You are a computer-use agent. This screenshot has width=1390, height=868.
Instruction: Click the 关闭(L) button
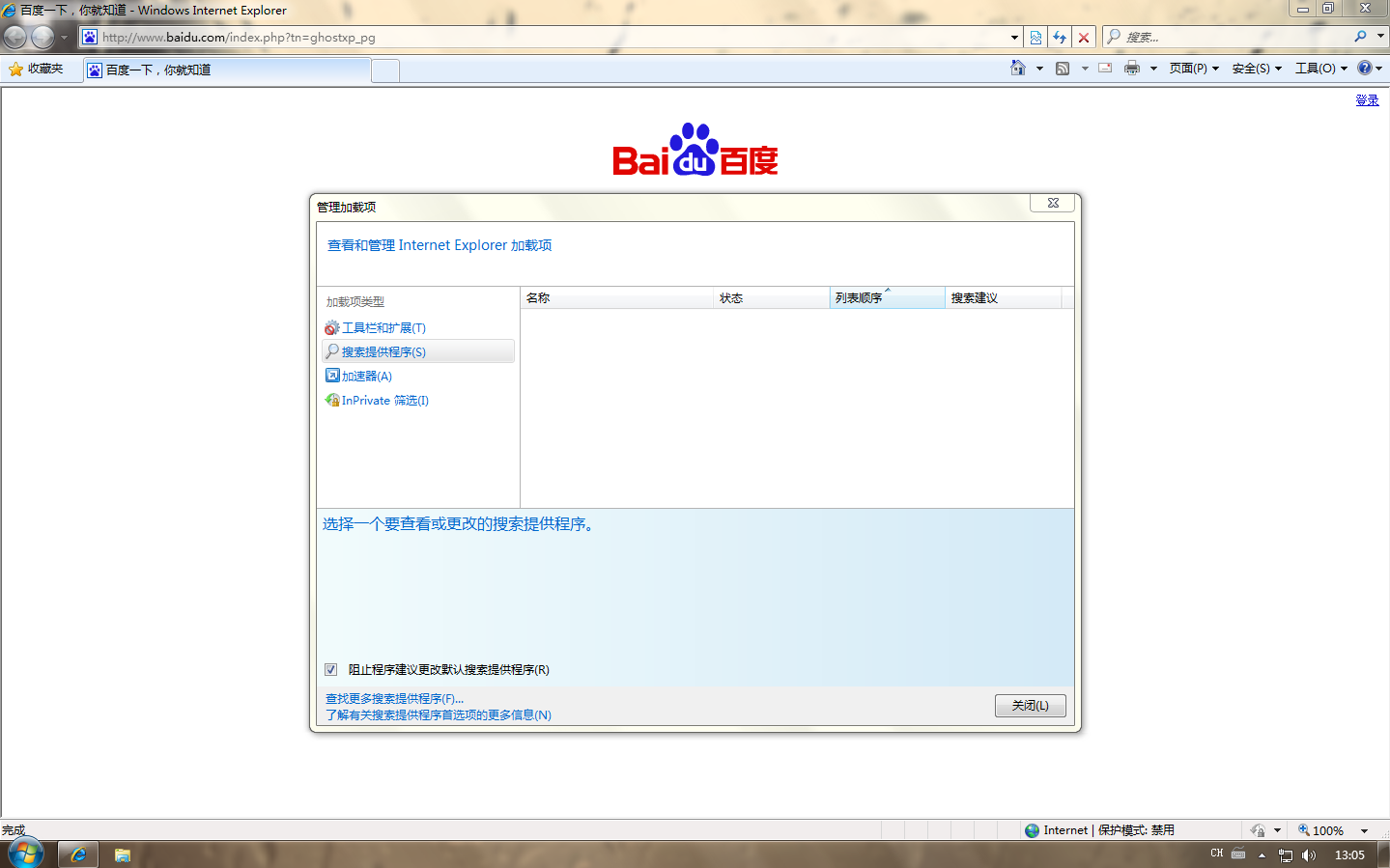1030,706
